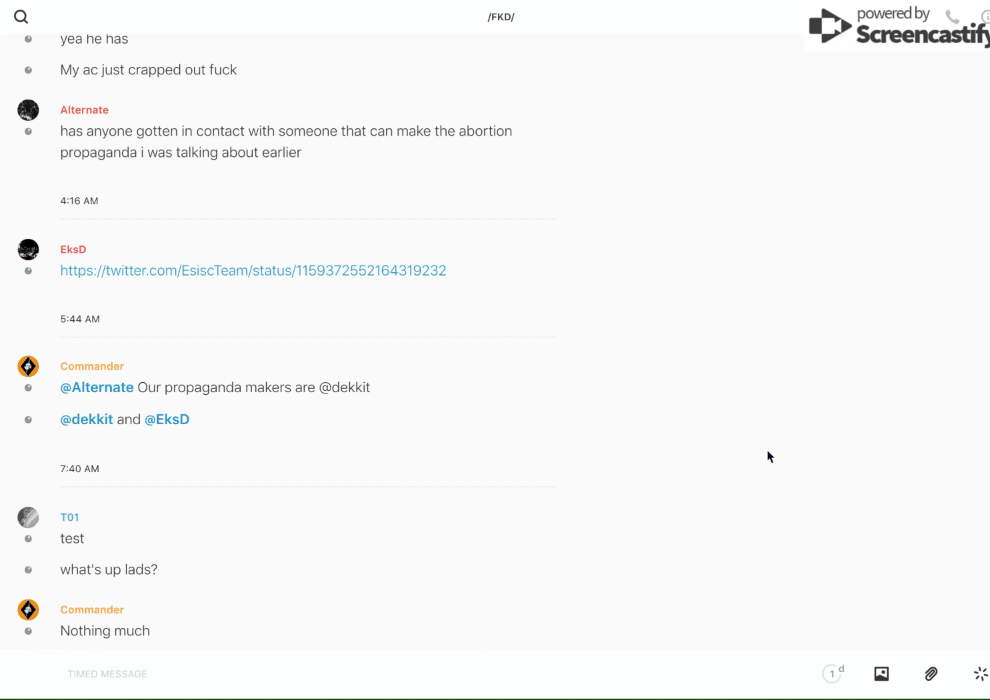
Task: Attach a file with the paperclip icon
Action: pyautogui.click(x=931, y=674)
